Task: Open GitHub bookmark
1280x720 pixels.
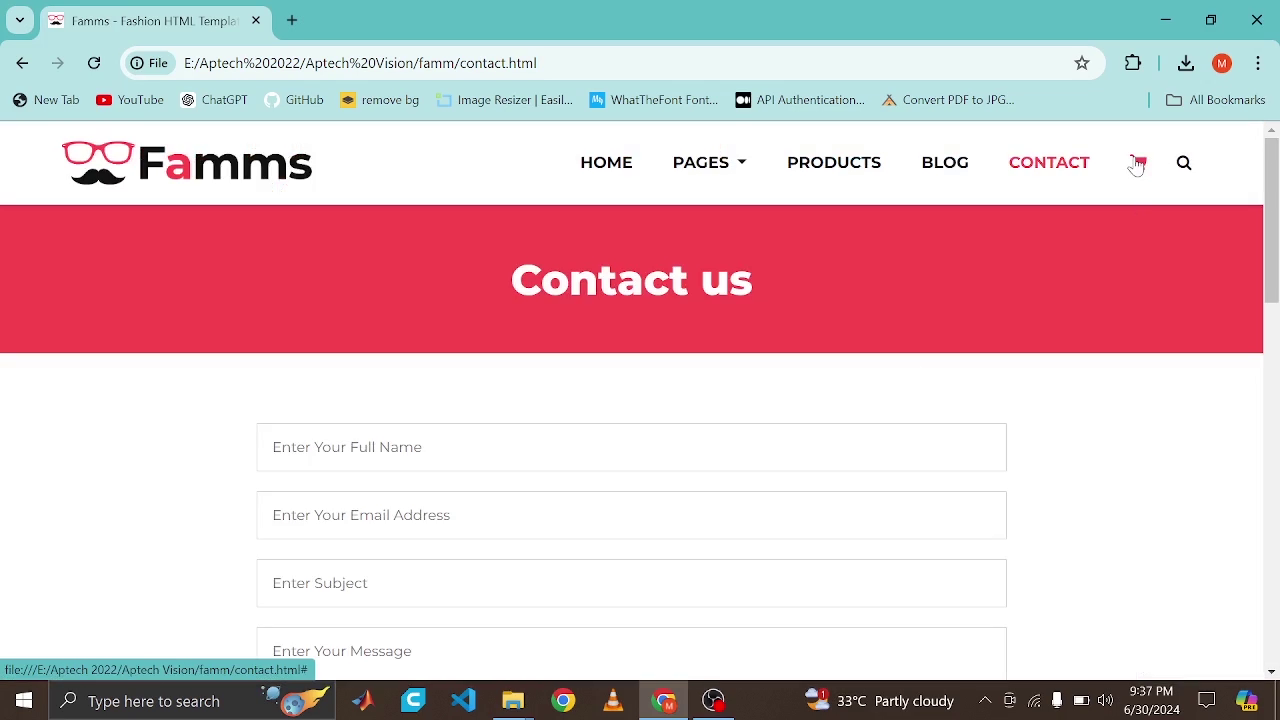Action: (294, 100)
